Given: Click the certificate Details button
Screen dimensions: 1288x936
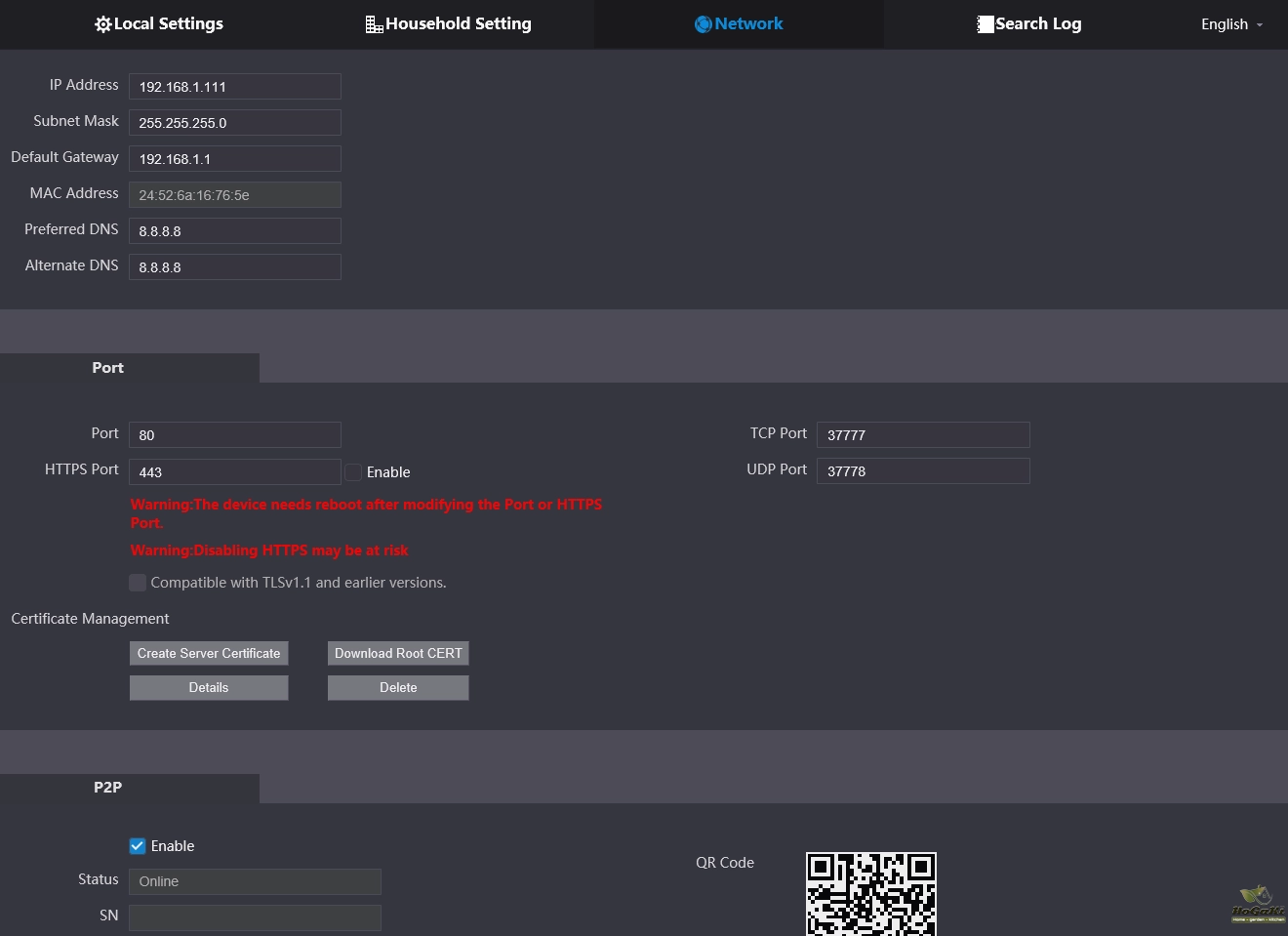Looking at the screenshot, I should pos(209,688).
